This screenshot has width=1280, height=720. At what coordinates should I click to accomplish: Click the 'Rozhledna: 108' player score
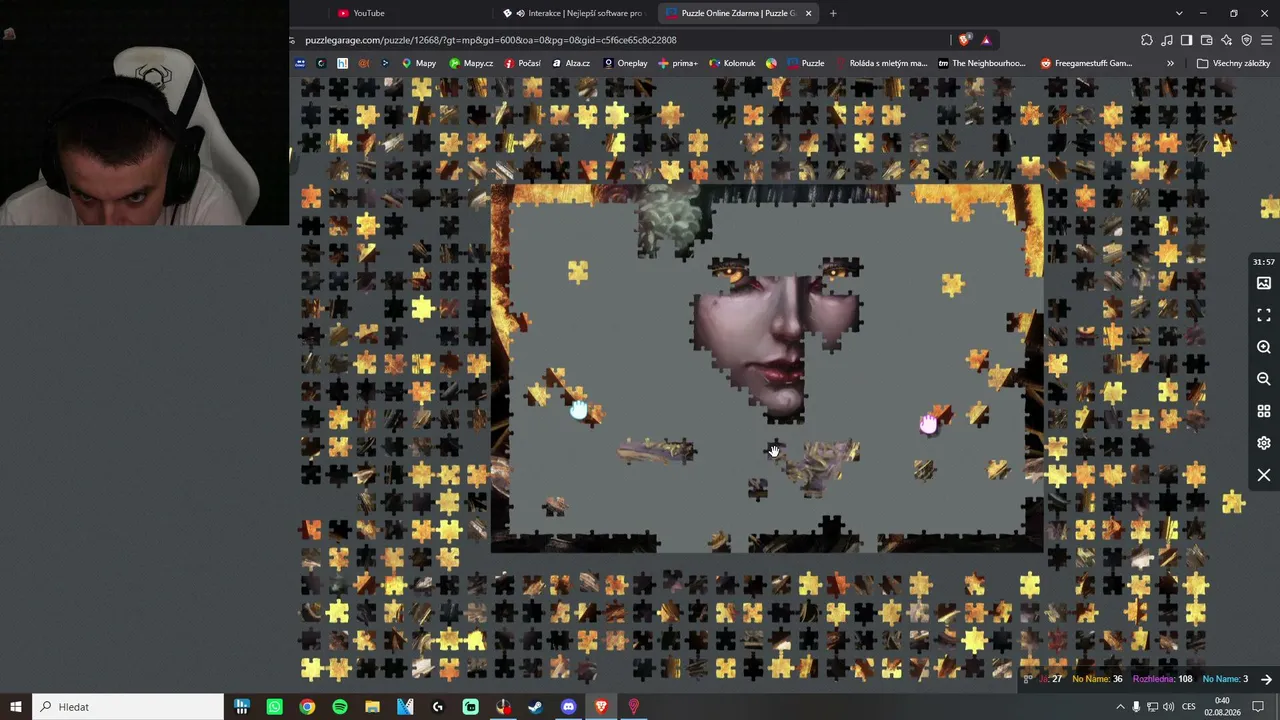point(1162,680)
